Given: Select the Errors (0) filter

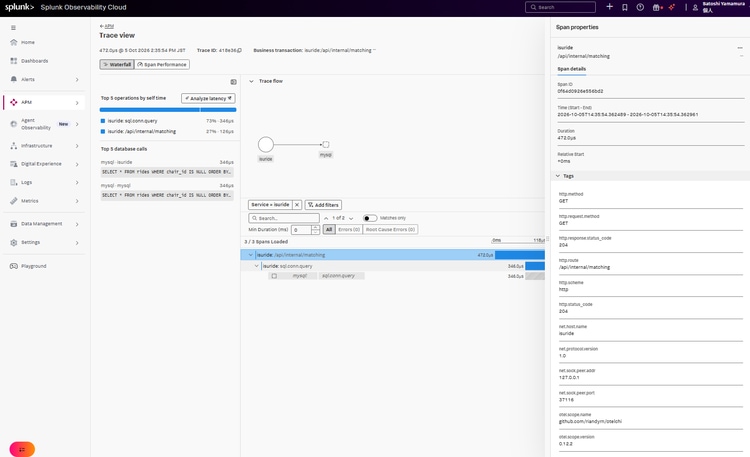Looking at the screenshot, I should [x=349, y=230].
